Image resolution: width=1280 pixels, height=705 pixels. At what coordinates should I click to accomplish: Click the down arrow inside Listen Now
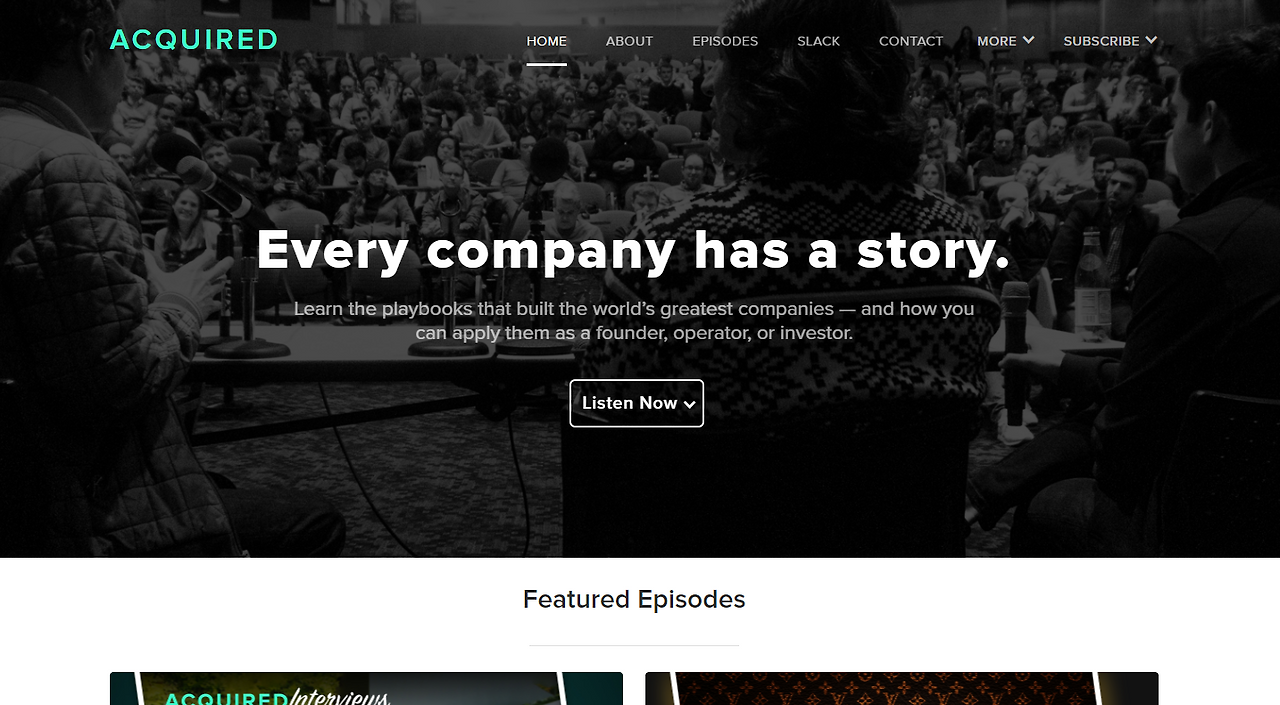click(x=689, y=404)
